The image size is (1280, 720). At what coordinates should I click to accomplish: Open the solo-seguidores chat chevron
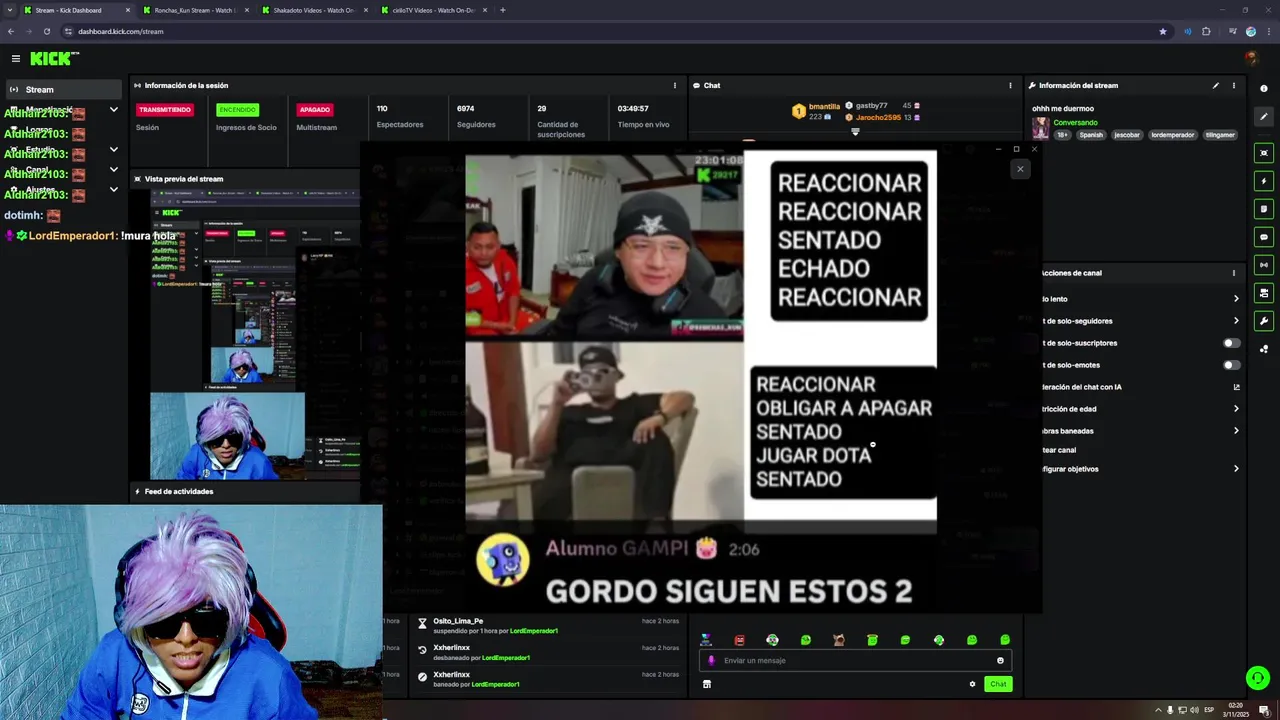click(x=1236, y=321)
